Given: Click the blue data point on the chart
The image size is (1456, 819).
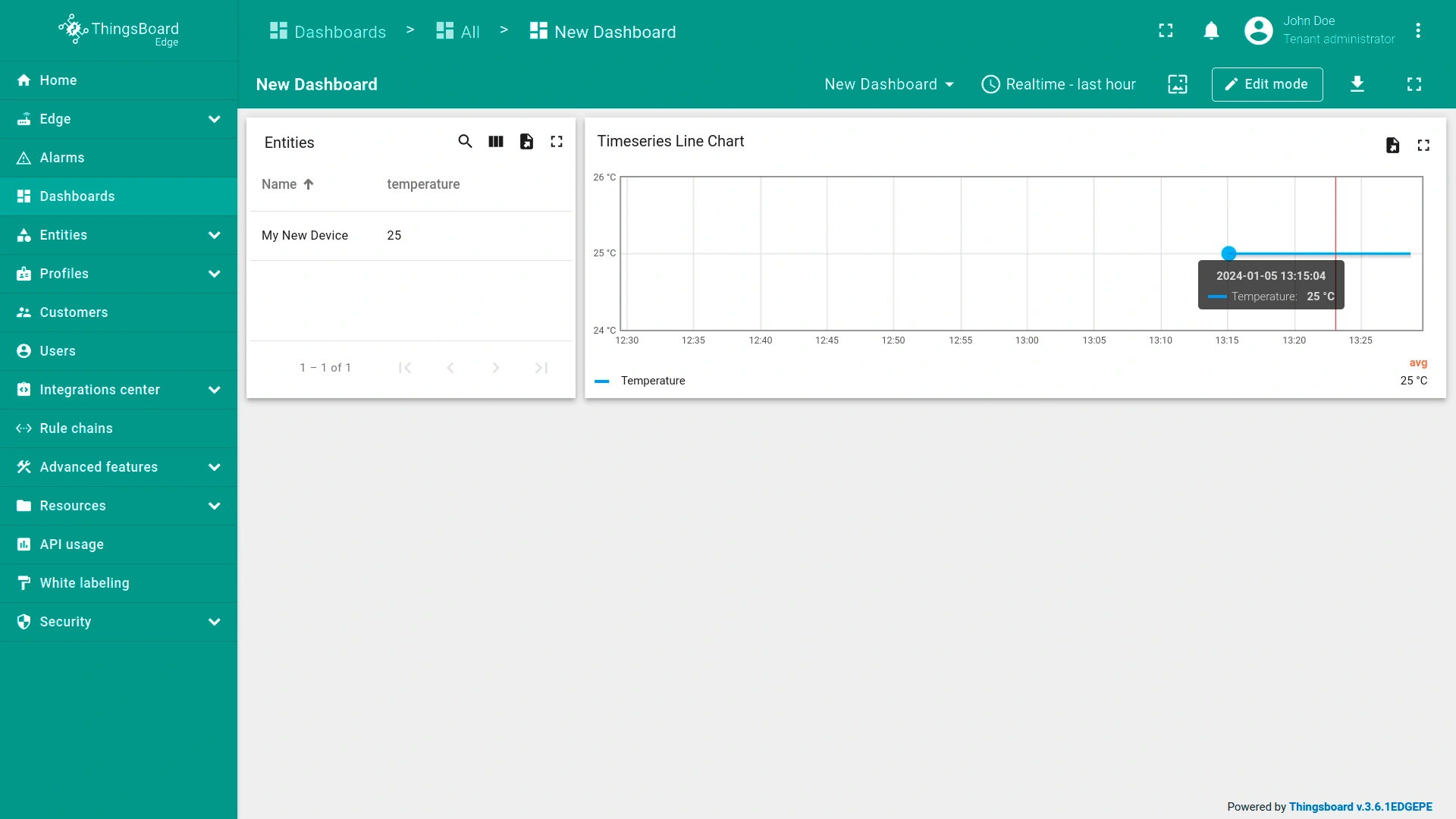Looking at the screenshot, I should tap(1228, 253).
